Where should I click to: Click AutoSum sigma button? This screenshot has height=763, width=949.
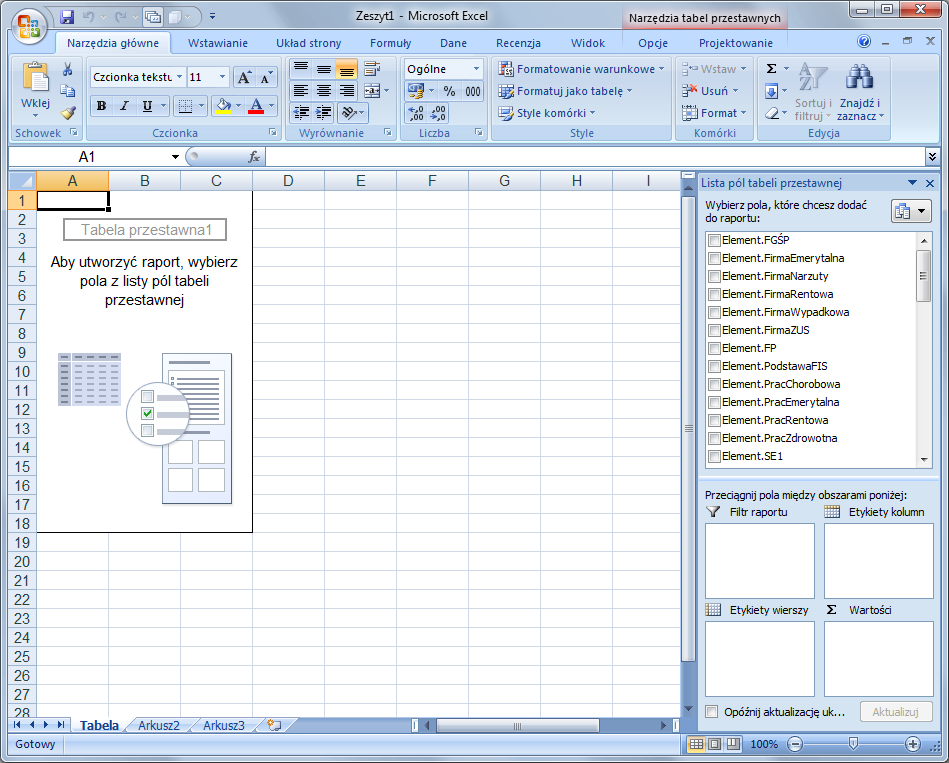tap(772, 68)
